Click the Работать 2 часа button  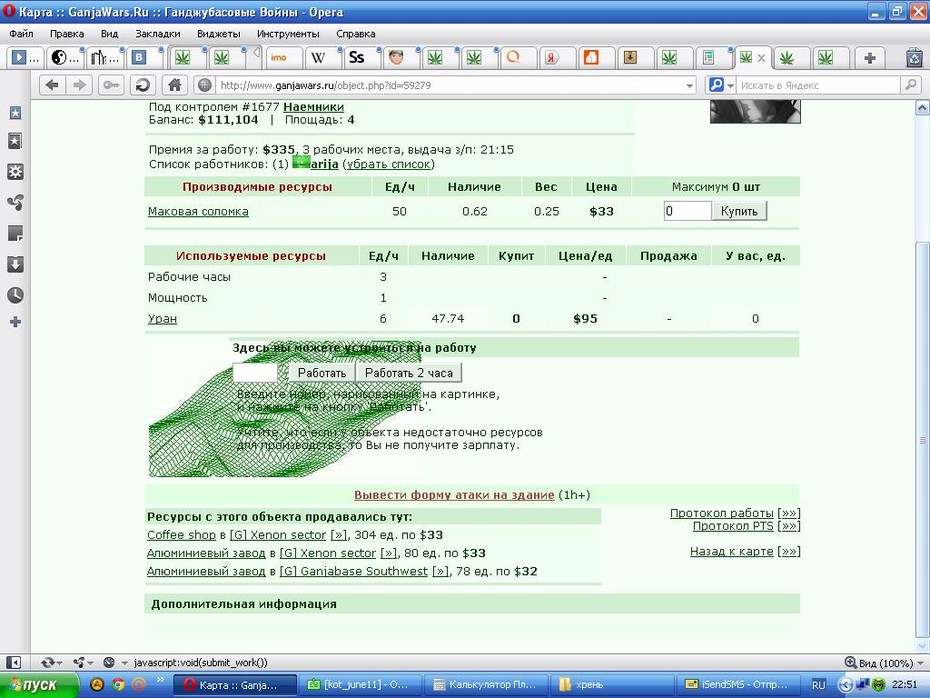coord(409,373)
